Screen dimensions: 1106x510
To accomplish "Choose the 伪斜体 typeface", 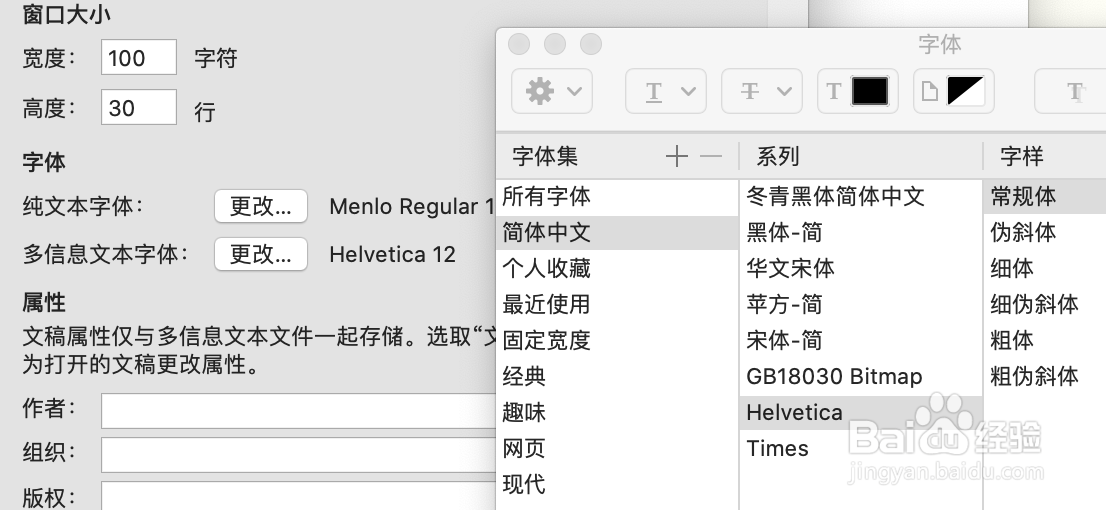I will [x=1022, y=232].
